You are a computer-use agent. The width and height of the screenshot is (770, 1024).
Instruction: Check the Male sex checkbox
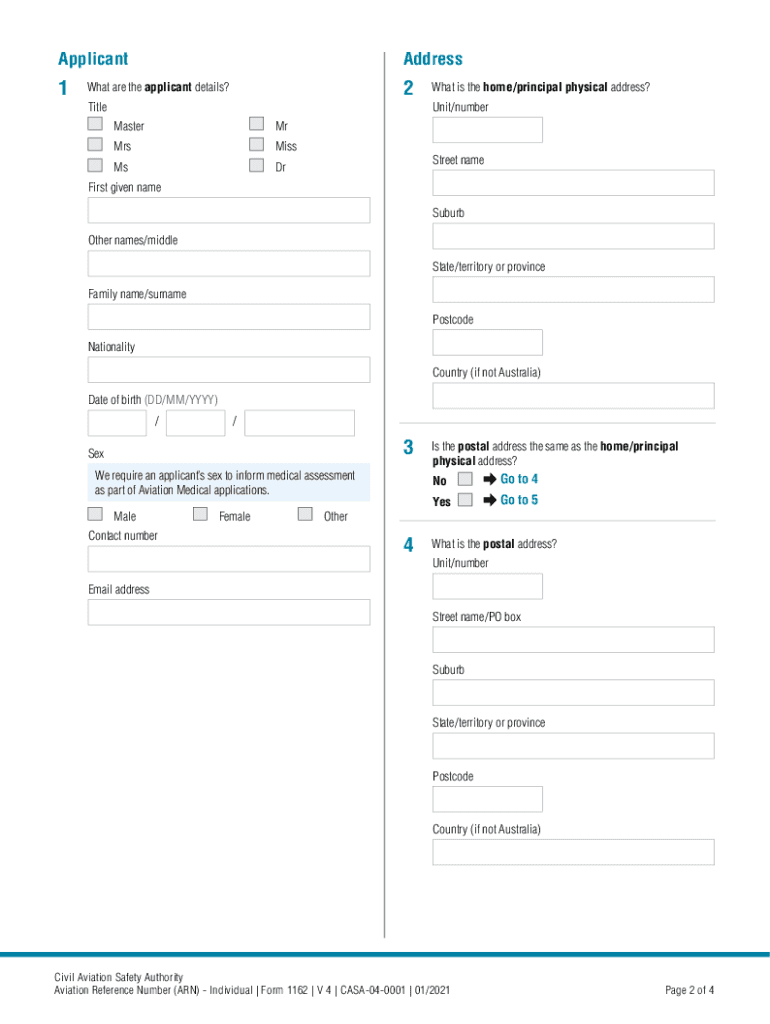point(95,514)
